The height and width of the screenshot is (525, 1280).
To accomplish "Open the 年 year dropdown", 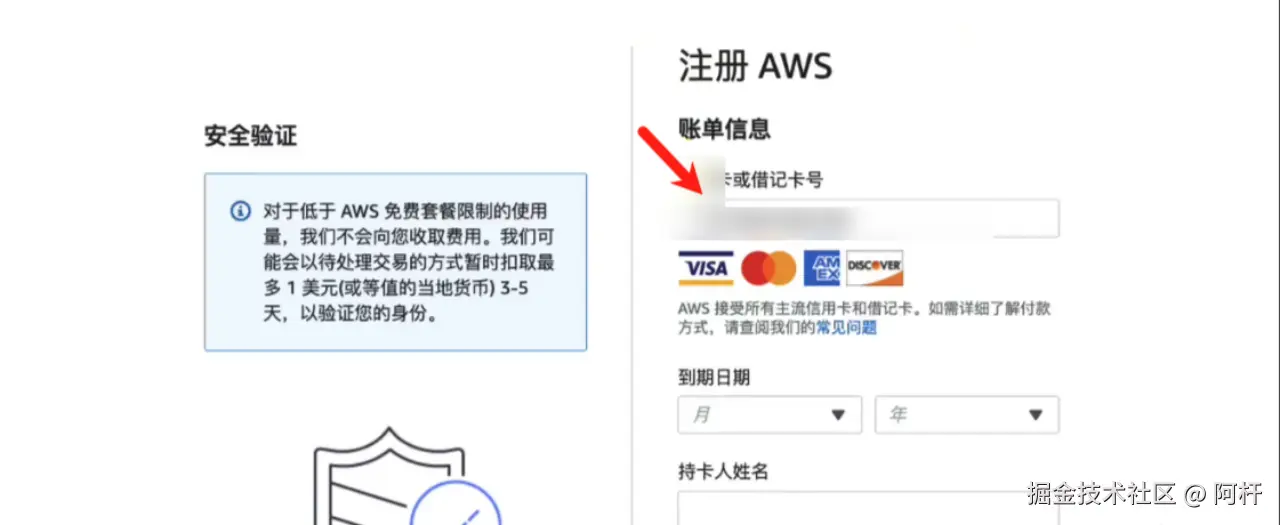I will click(x=966, y=414).
